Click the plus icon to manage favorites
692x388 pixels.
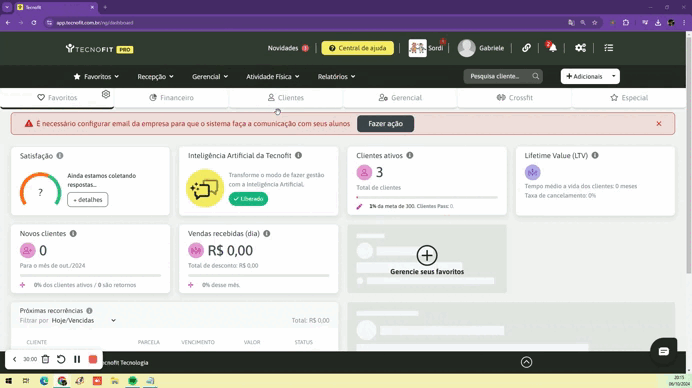pyautogui.click(x=427, y=255)
